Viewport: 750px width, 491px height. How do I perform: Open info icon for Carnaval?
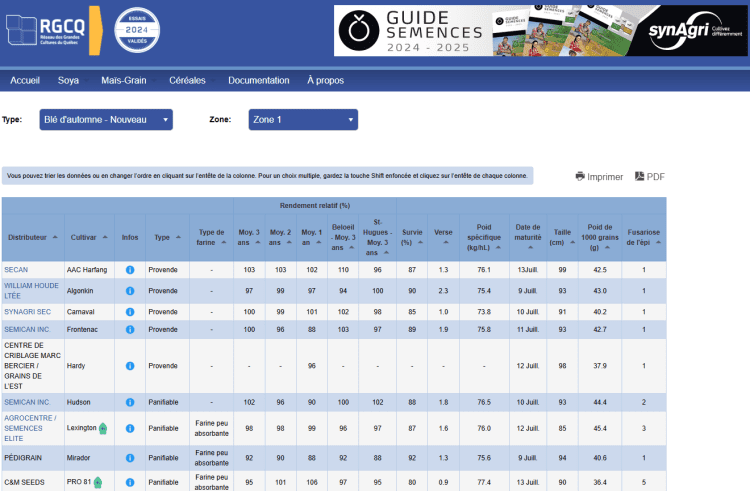coord(130,312)
